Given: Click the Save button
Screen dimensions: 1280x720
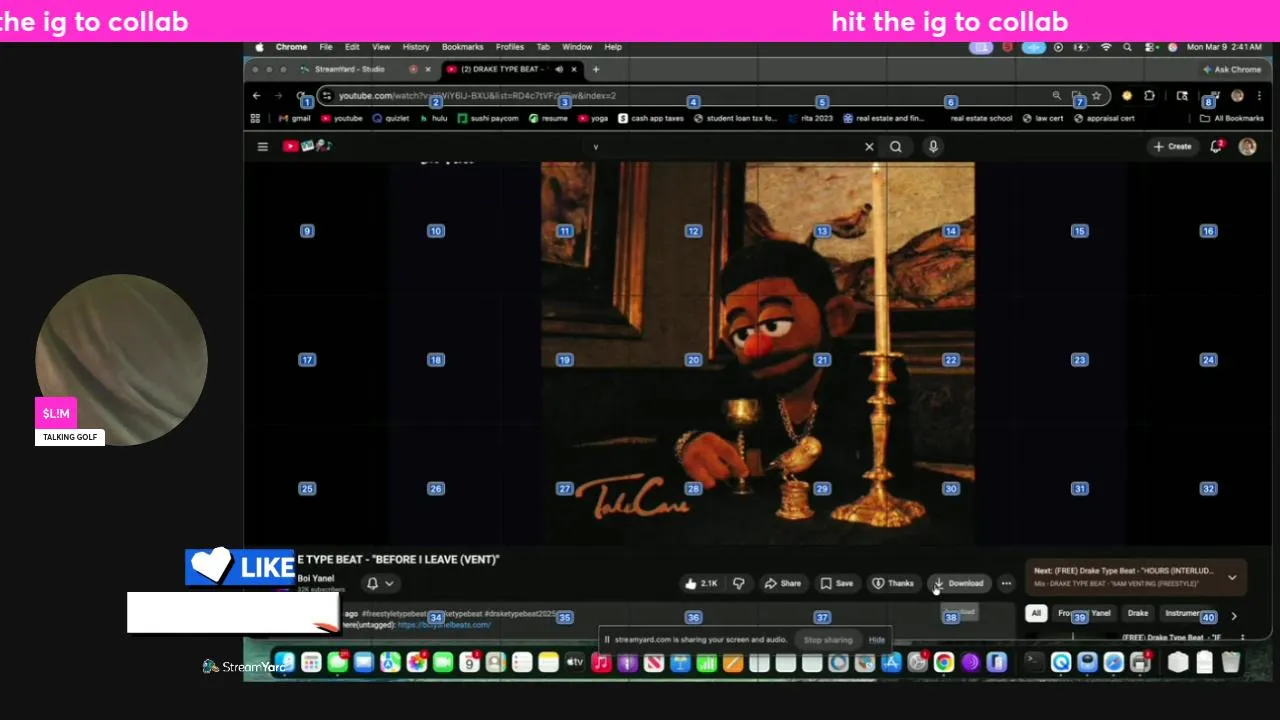Looking at the screenshot, I should (837, 583).
